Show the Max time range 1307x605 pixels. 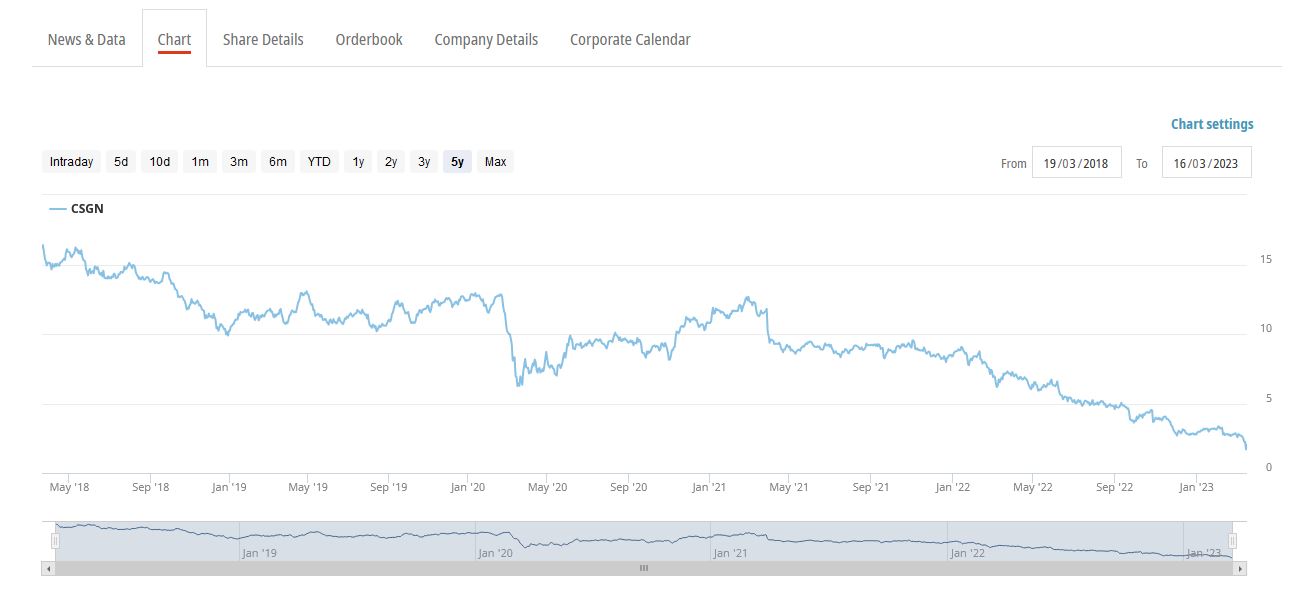(495, 162)
